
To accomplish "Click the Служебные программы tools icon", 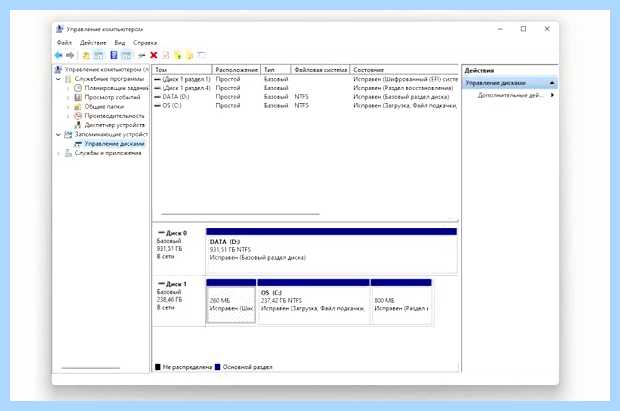I will (68, 79).
